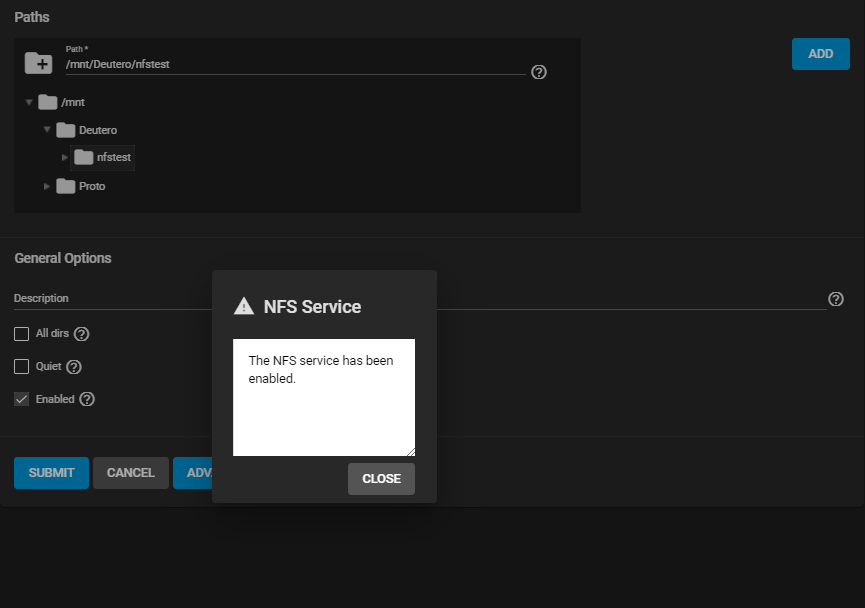Expand the Proto folder arrow
This screenshot has width=865, height=608.
(x=47, y=186)
